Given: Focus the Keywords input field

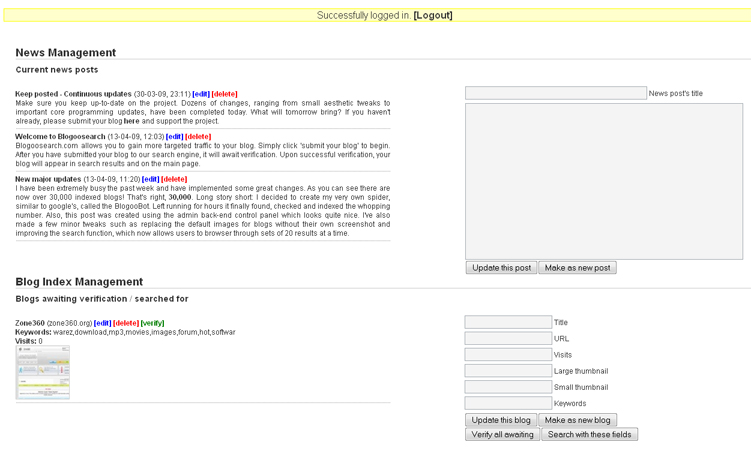Looking at the screenshot, I should click(508, 403).
